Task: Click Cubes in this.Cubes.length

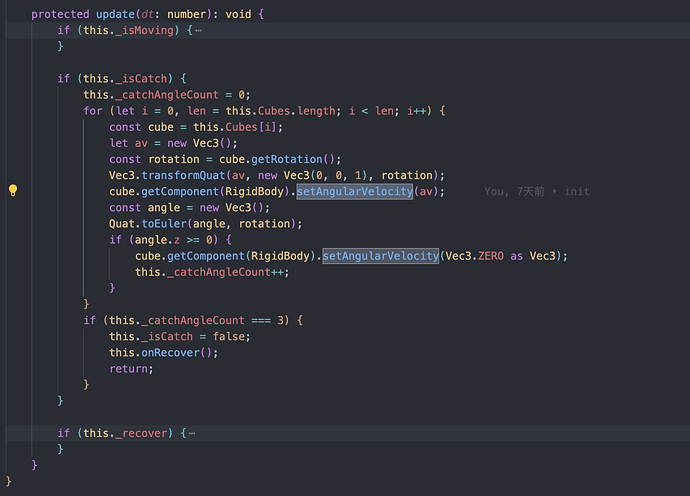Action: (274, 111)
